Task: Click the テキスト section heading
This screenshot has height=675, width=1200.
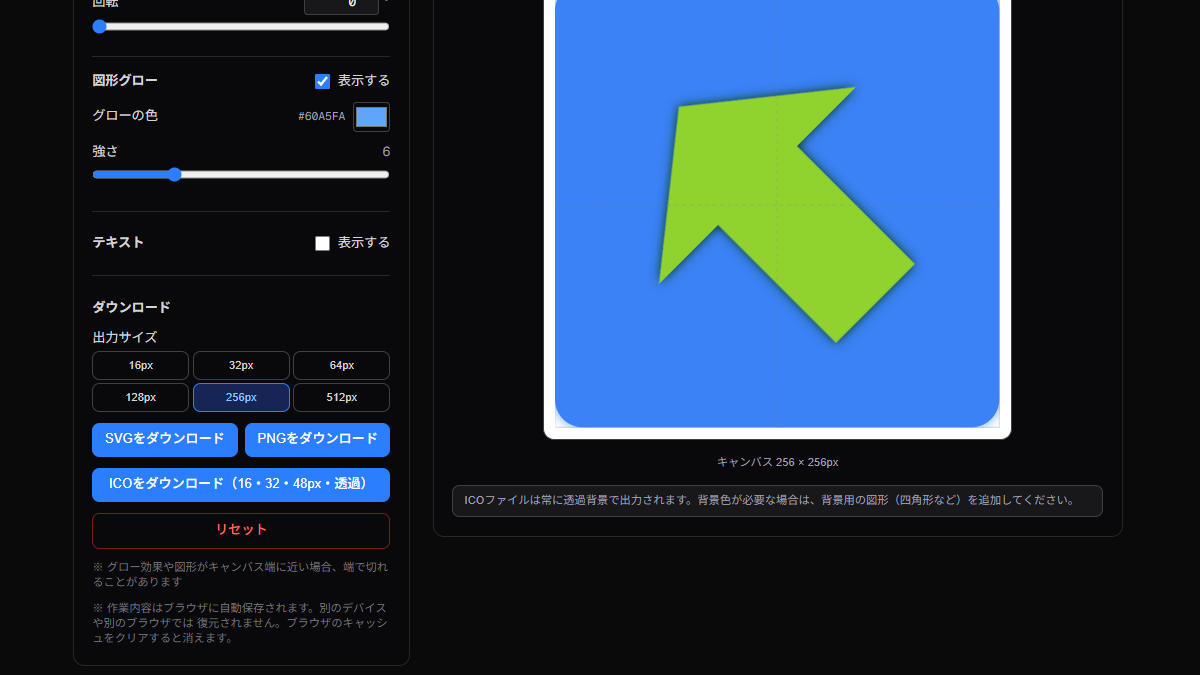Action: pos(118,243)
